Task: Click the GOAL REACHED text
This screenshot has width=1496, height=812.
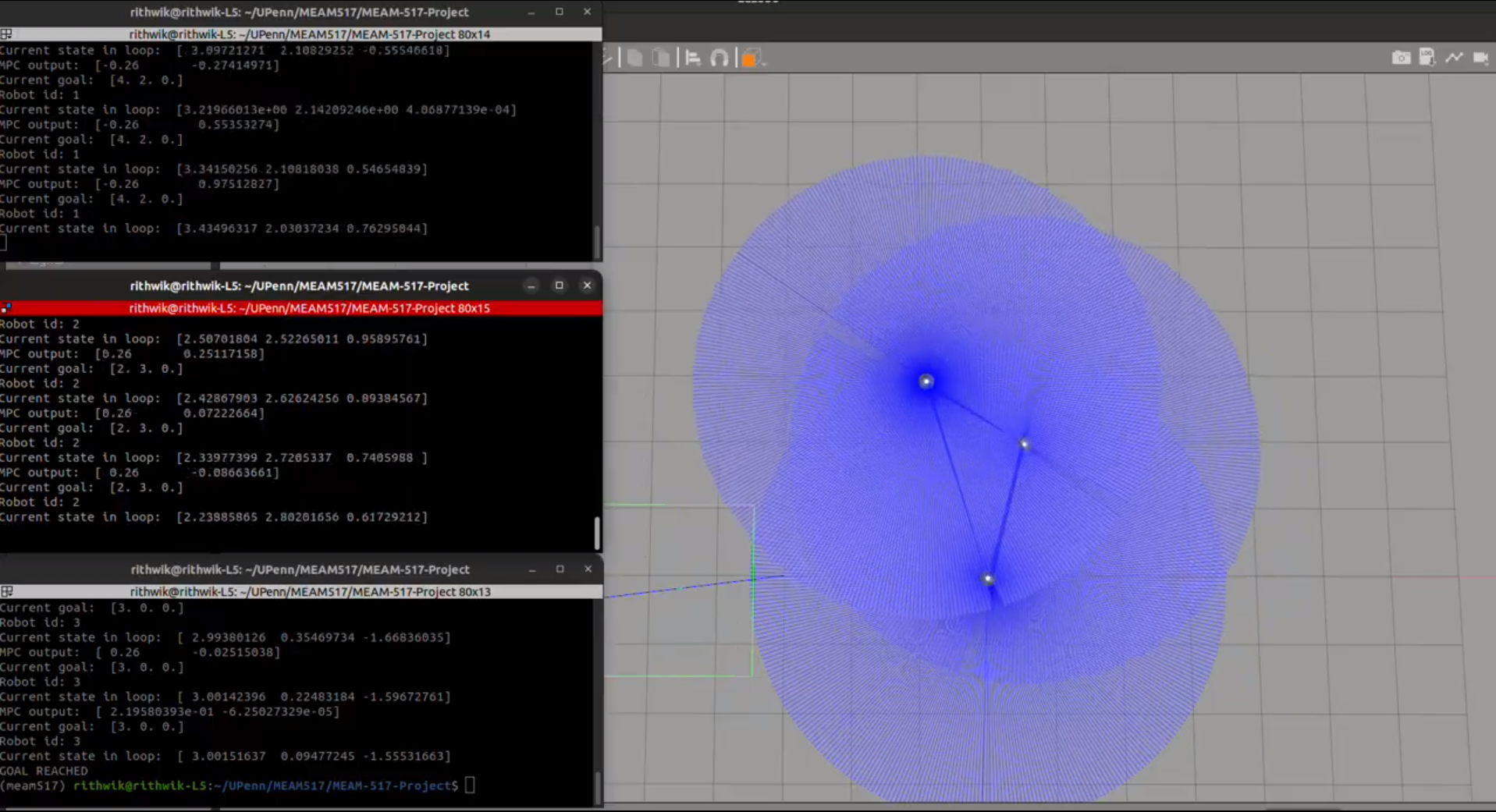Action: 44,771
